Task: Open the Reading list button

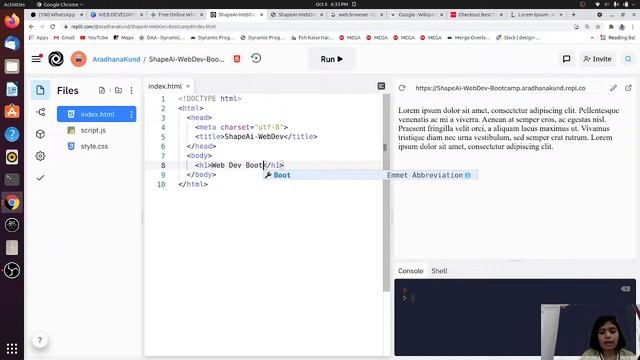Action: 618,38
